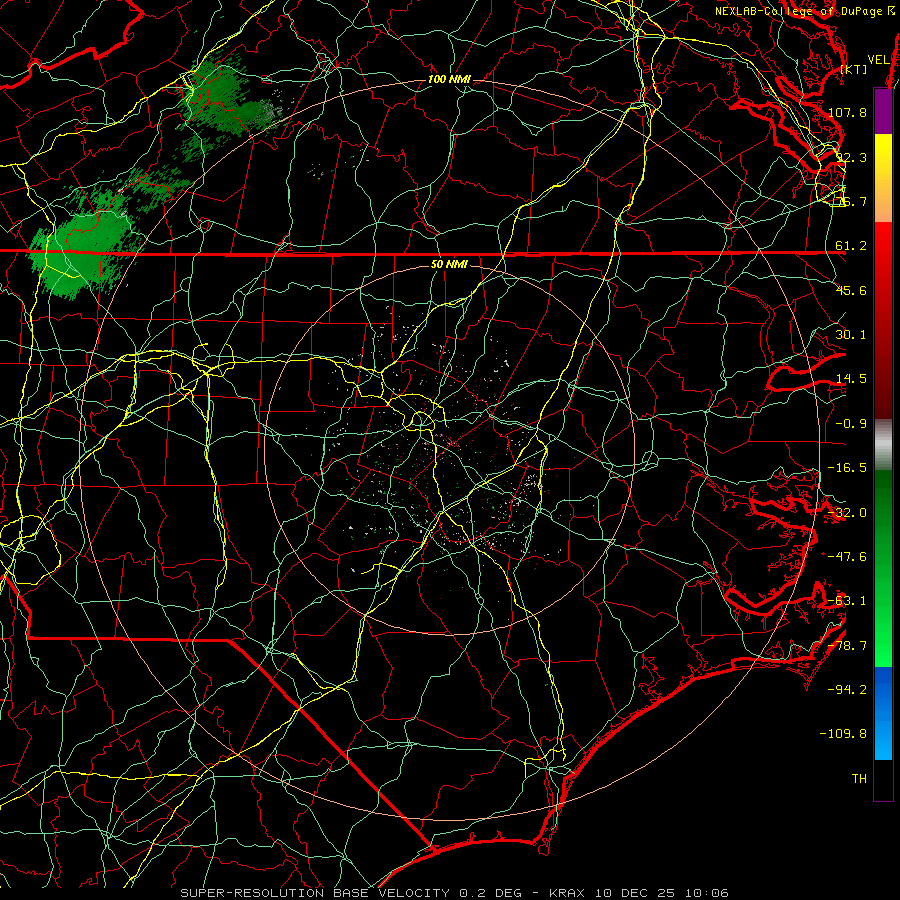Click the Super-Resolution Base Velocity caption
Image resolution: width=900 pixels, height=900 pixels.
tap(454, 893)
